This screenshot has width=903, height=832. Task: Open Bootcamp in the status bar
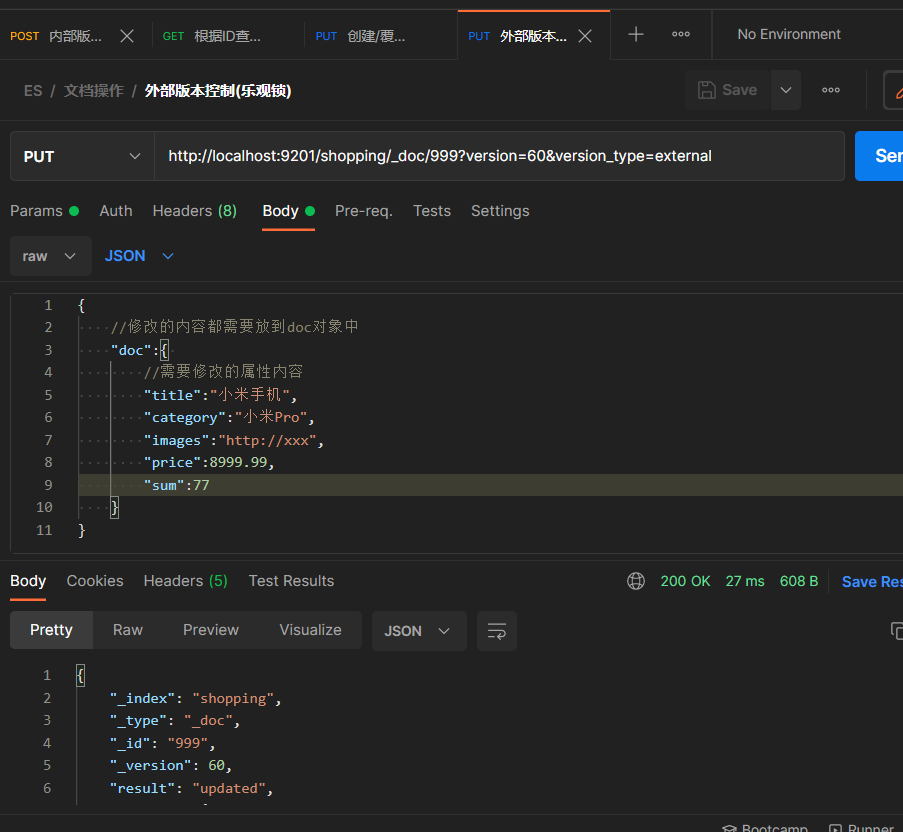pyautogui.click(x=765, y=828)
